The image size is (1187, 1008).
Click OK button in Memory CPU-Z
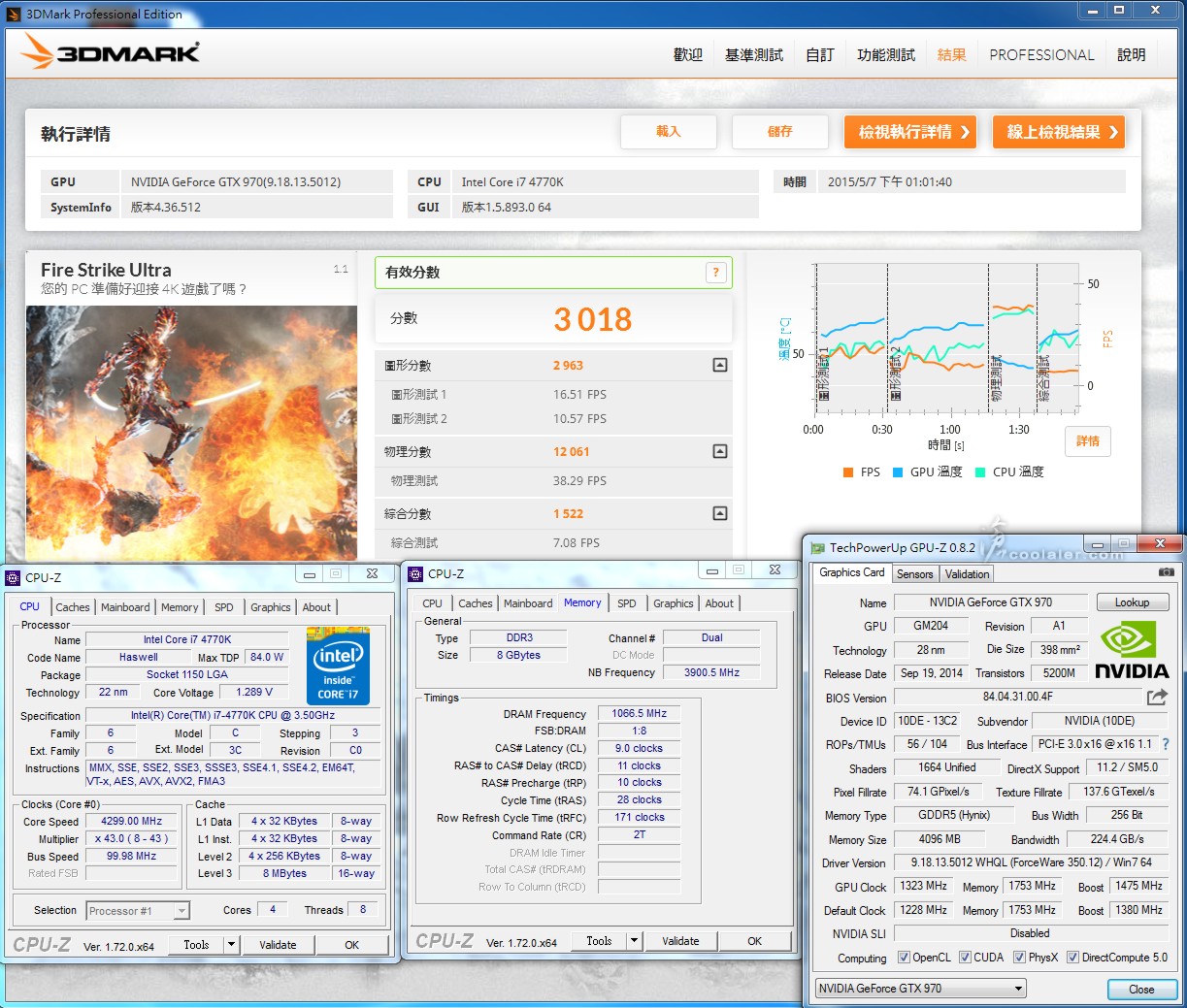[x=755, y=940]
